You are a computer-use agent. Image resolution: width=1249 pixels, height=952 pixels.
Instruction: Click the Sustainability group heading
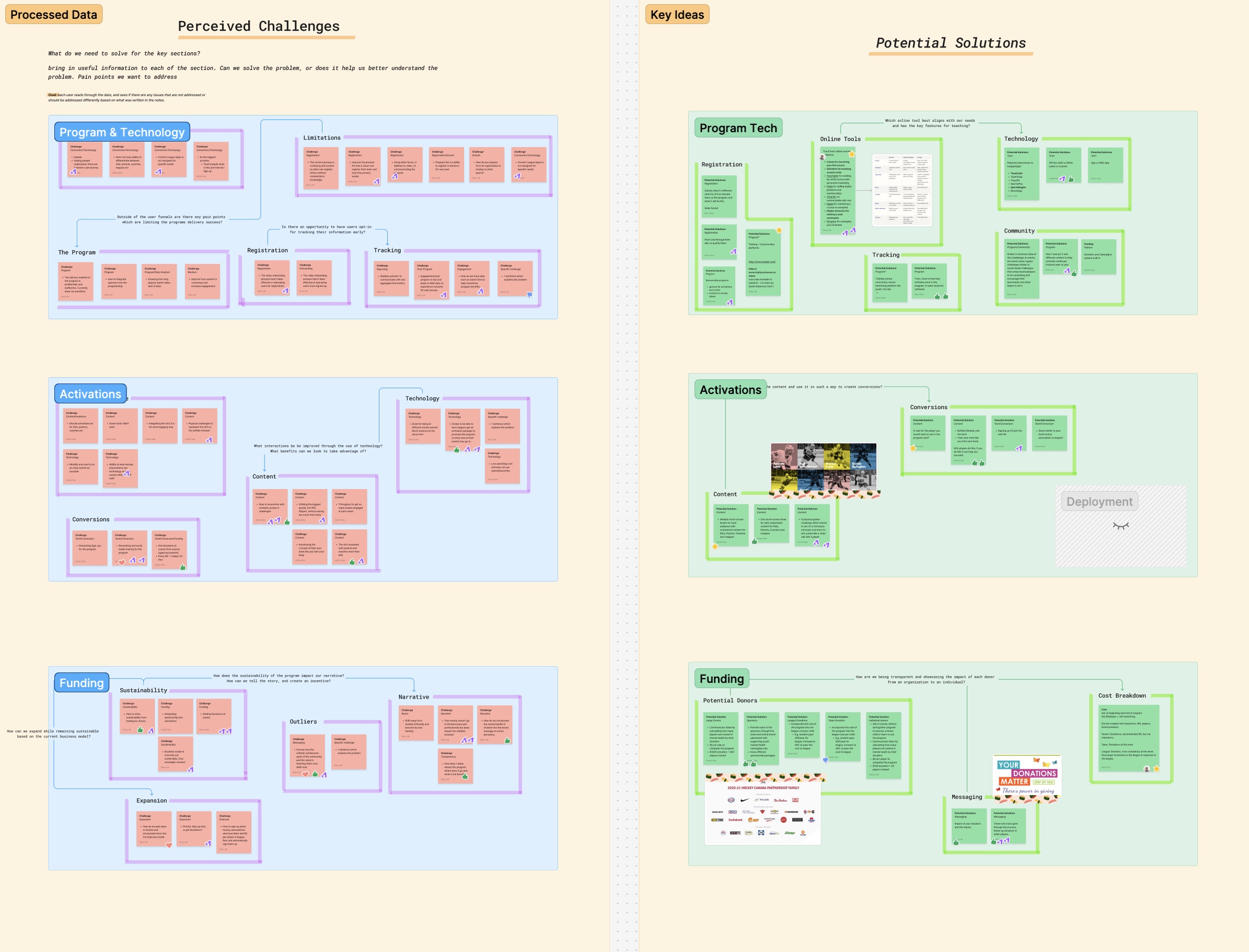[143, 690]
